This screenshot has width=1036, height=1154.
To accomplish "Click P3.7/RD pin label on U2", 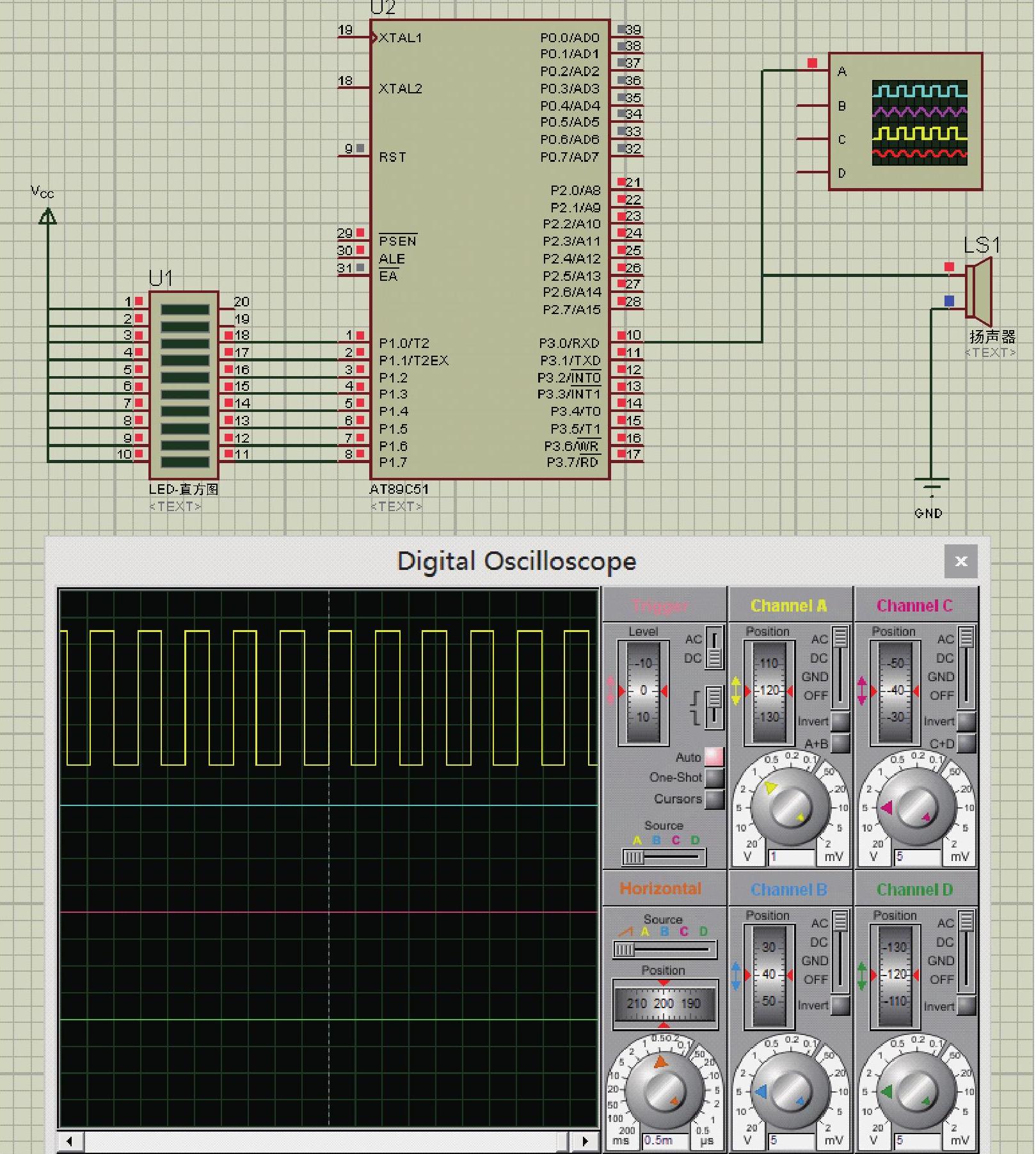I will pos(572,462).
